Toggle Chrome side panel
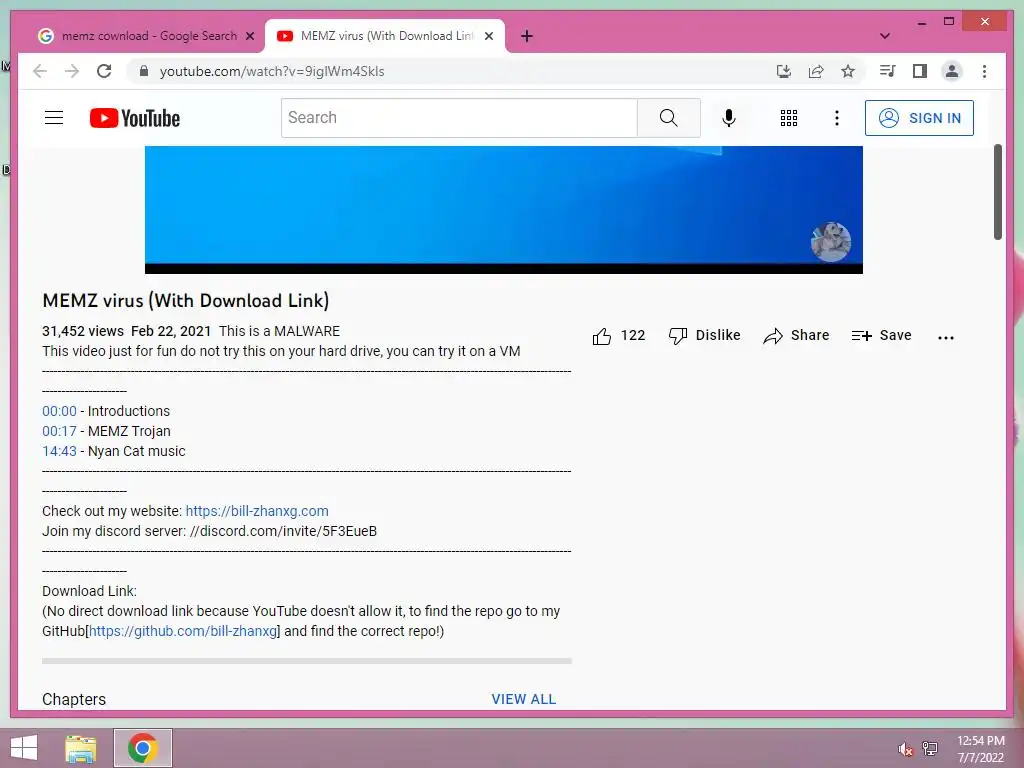This screenshot has height=768, width=1024. (920, 71)
